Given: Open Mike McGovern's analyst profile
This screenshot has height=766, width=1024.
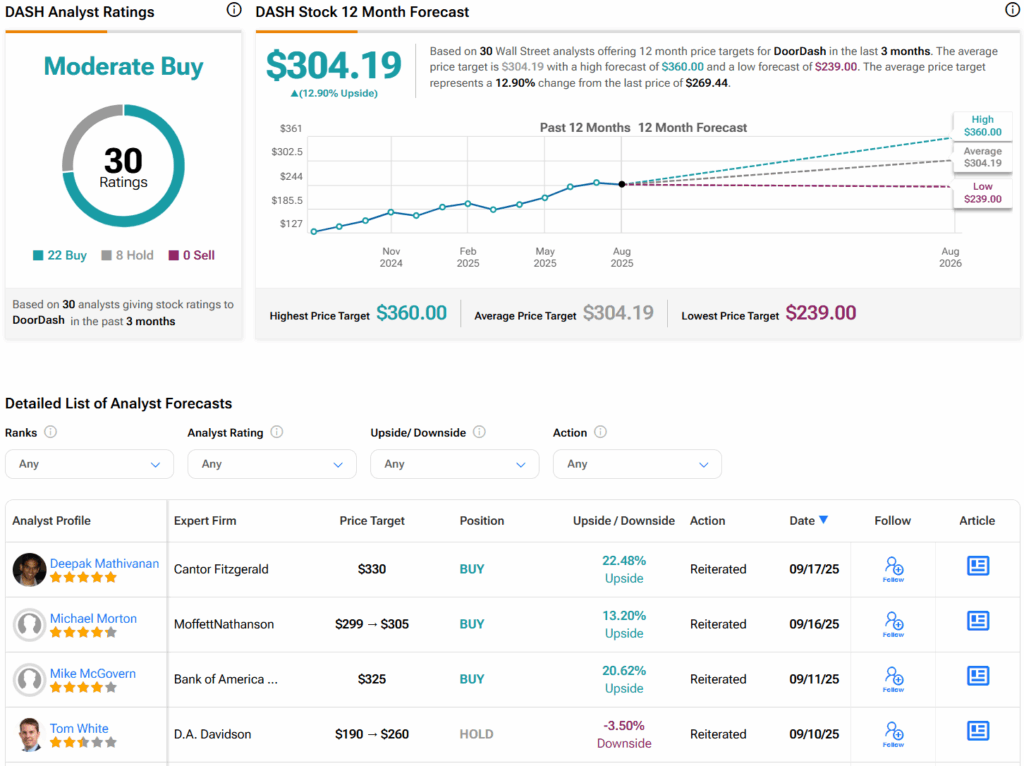Looking at the screenshot, I should 93,673.
